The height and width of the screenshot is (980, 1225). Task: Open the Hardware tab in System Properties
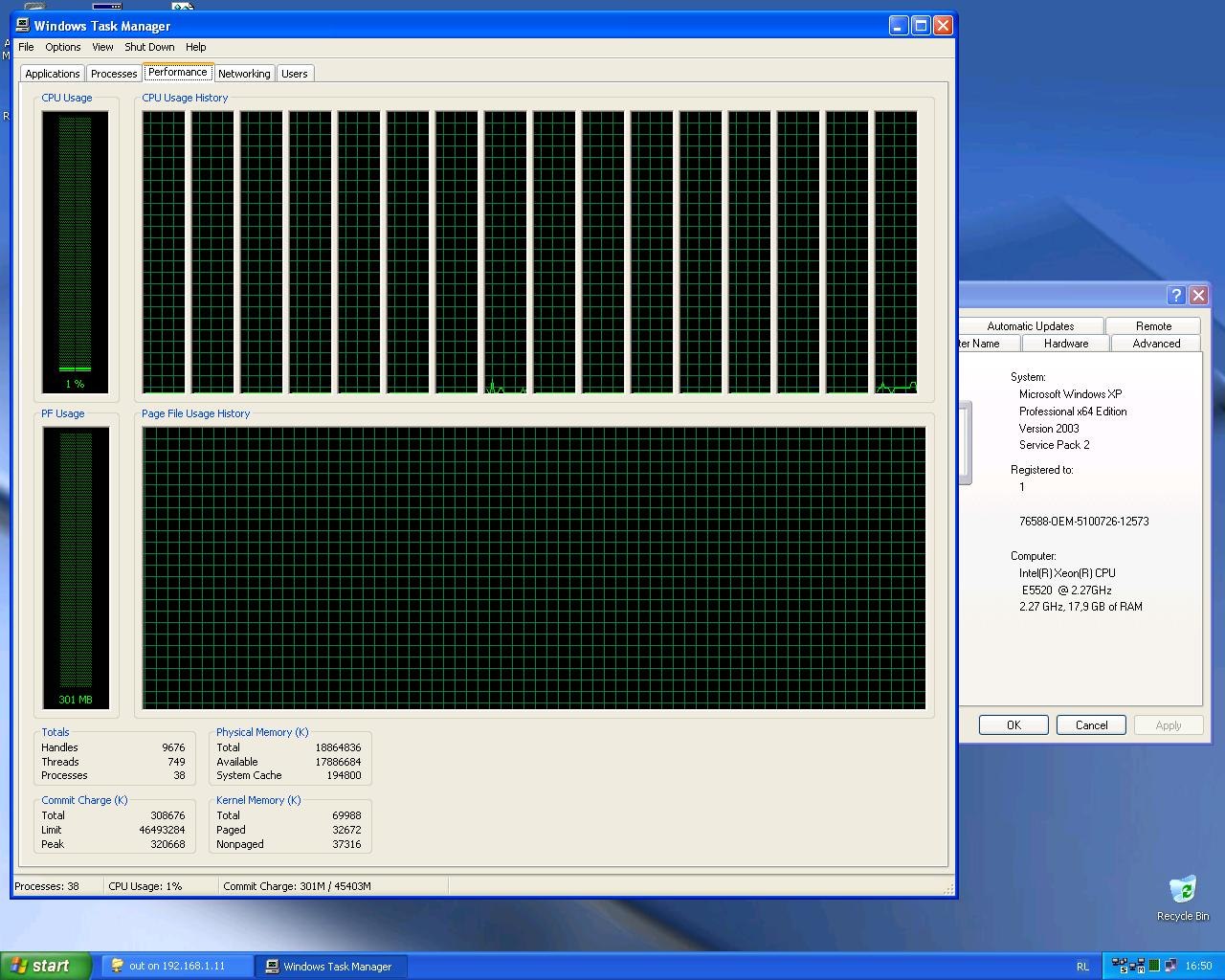click(1066, 344)
